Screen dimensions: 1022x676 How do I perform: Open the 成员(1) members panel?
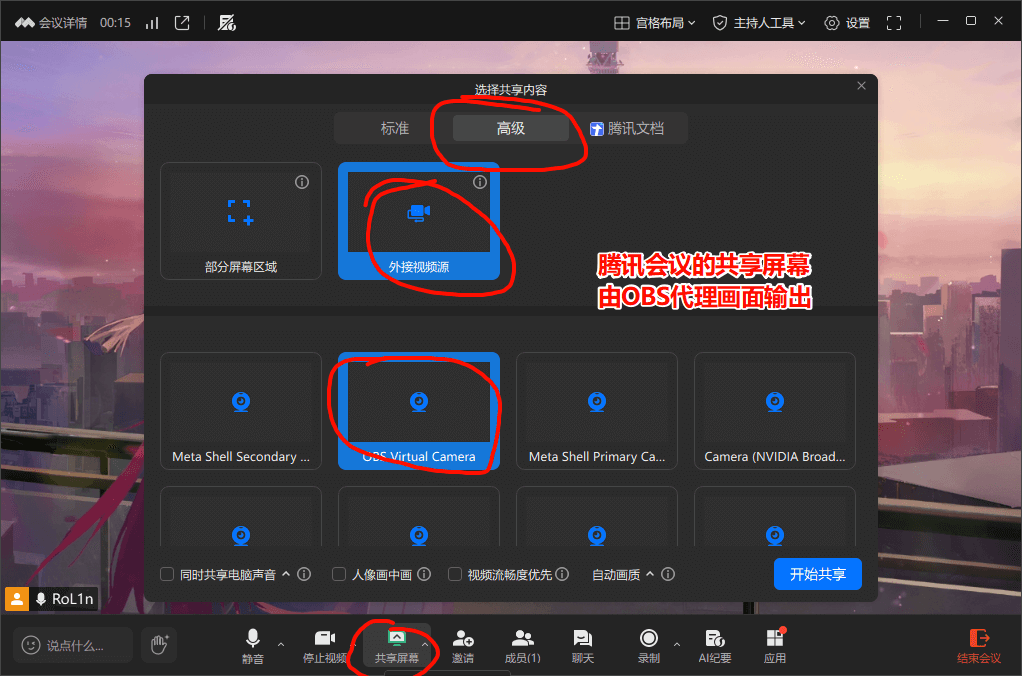tap(523, 646)
